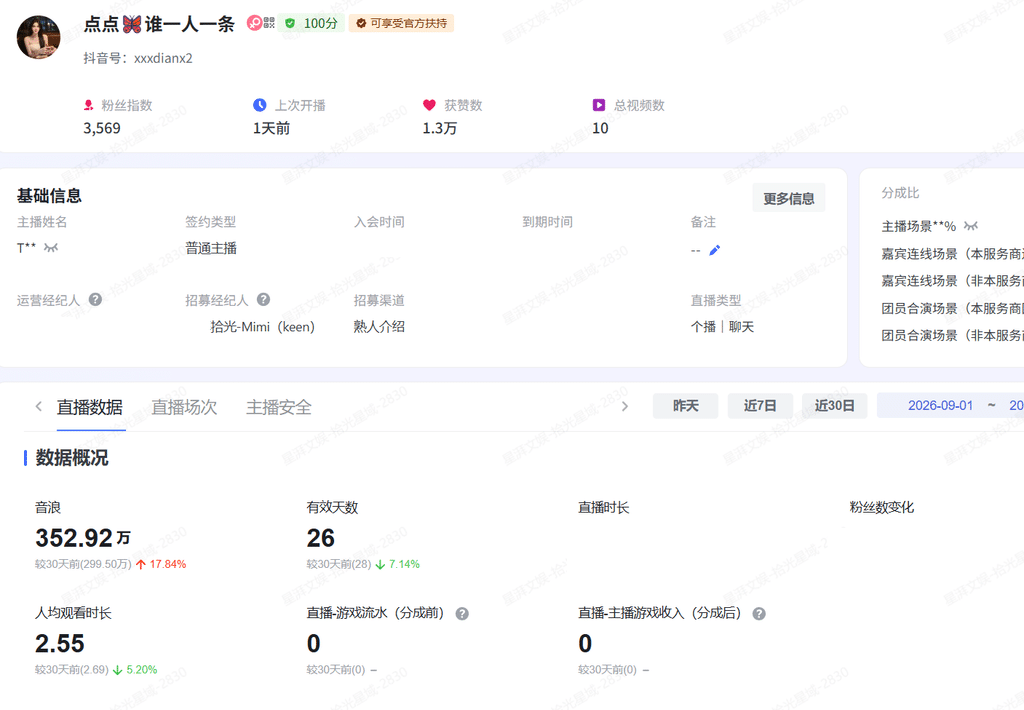Show tooltip for 直播-主播游戏收入 (分成后)
This screenshot has width=1024, height=710.
pyautogui.click(x=759, y=614)
